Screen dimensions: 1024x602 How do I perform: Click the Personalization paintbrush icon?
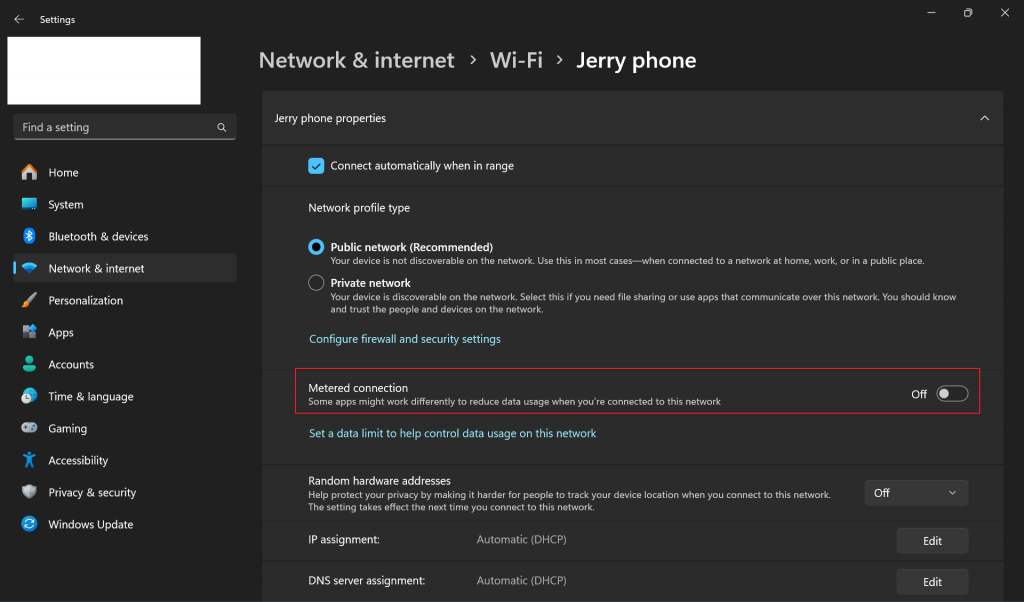[29, 300]
